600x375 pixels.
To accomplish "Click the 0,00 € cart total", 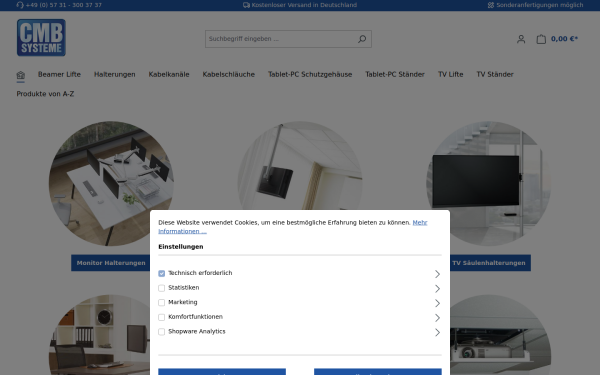I will click(564, 39).
